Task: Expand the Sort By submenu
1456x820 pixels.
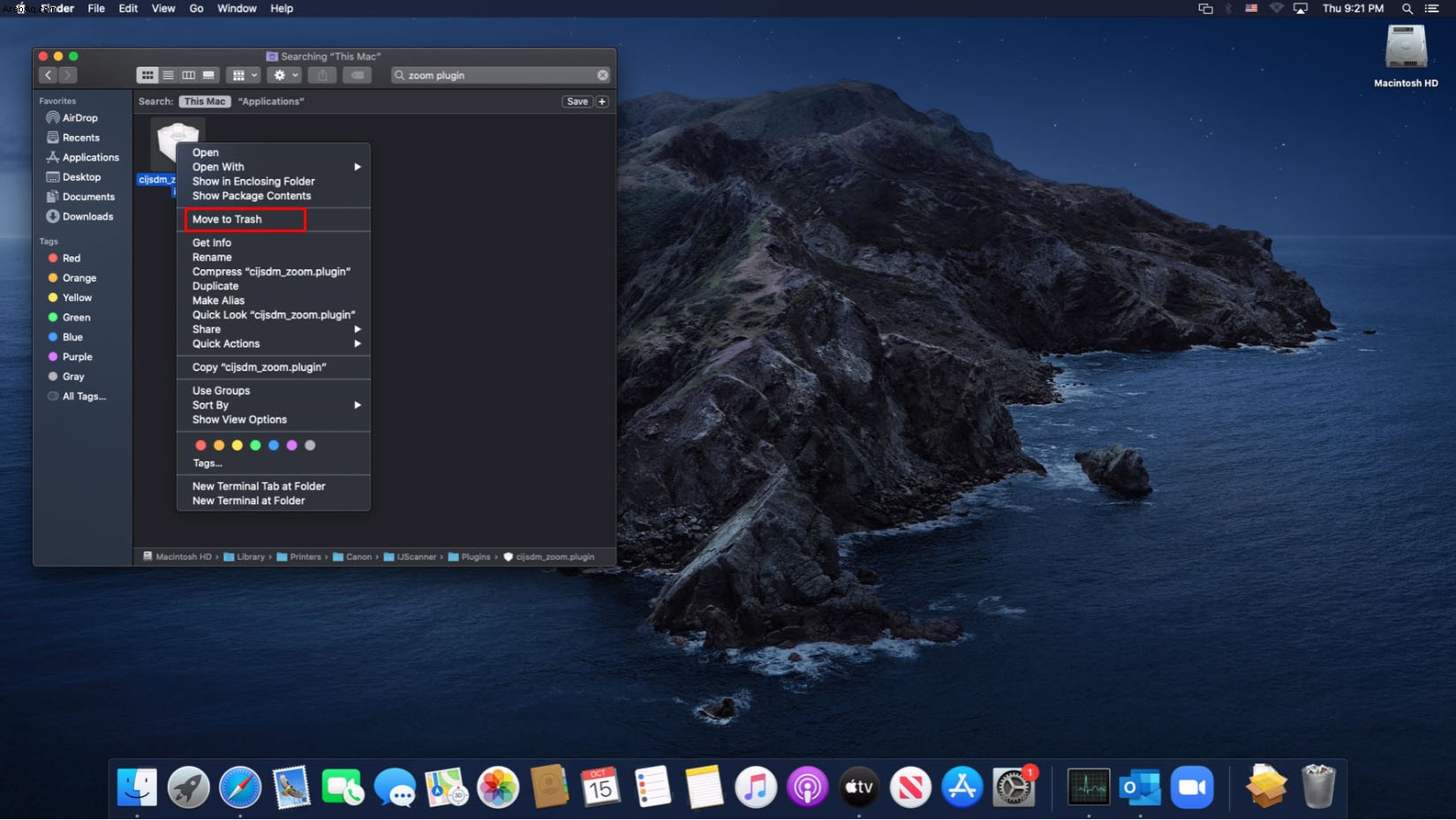Action: 274,405
